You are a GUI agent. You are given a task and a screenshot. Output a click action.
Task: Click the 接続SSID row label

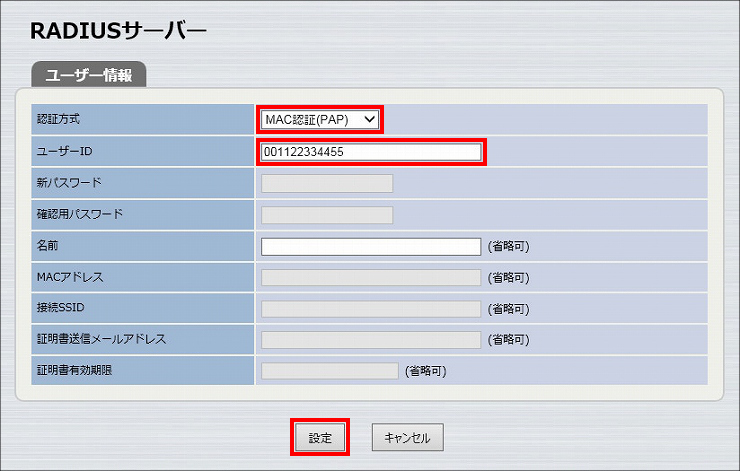60,307
